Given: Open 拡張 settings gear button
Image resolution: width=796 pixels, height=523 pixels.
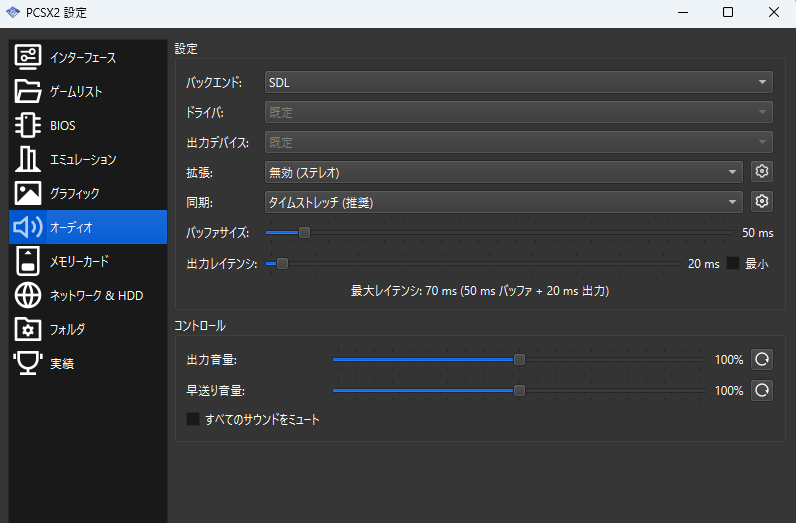Looking at the screenshot, I should [x=762, y=172].
